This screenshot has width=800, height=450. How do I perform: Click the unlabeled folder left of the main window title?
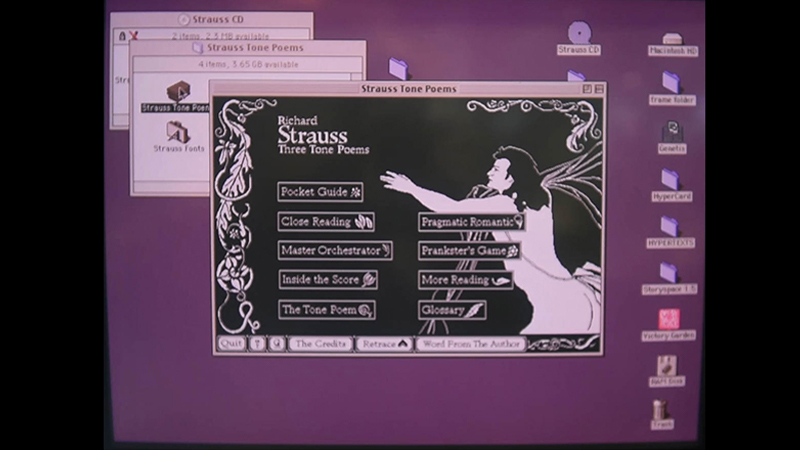click(398, 68)
